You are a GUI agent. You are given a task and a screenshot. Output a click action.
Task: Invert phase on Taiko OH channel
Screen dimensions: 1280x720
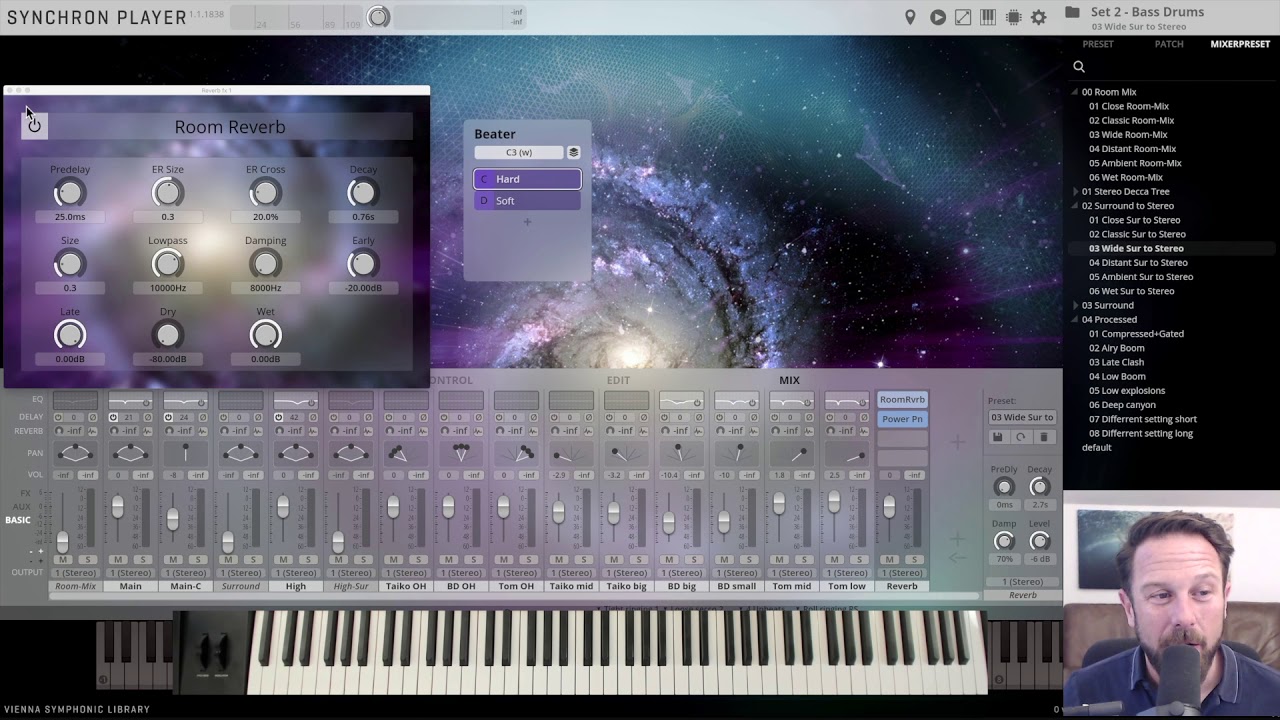[424, 417]
